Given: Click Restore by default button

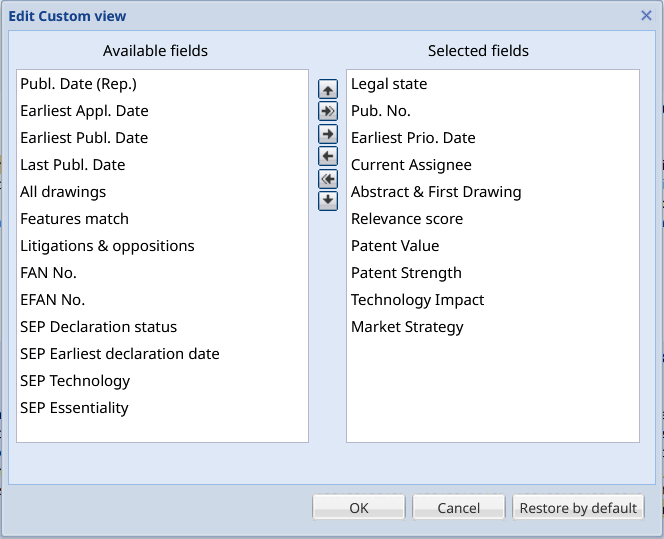Looking at the screenshot, I should pyautogui.click(x=578, y=508).
